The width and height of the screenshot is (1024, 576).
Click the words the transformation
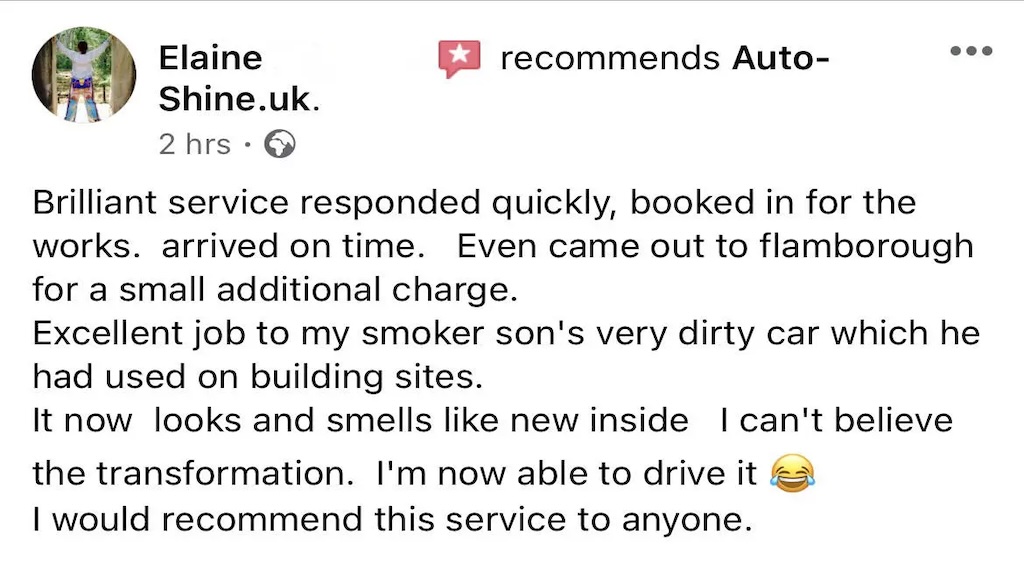[x=193, y=473]
